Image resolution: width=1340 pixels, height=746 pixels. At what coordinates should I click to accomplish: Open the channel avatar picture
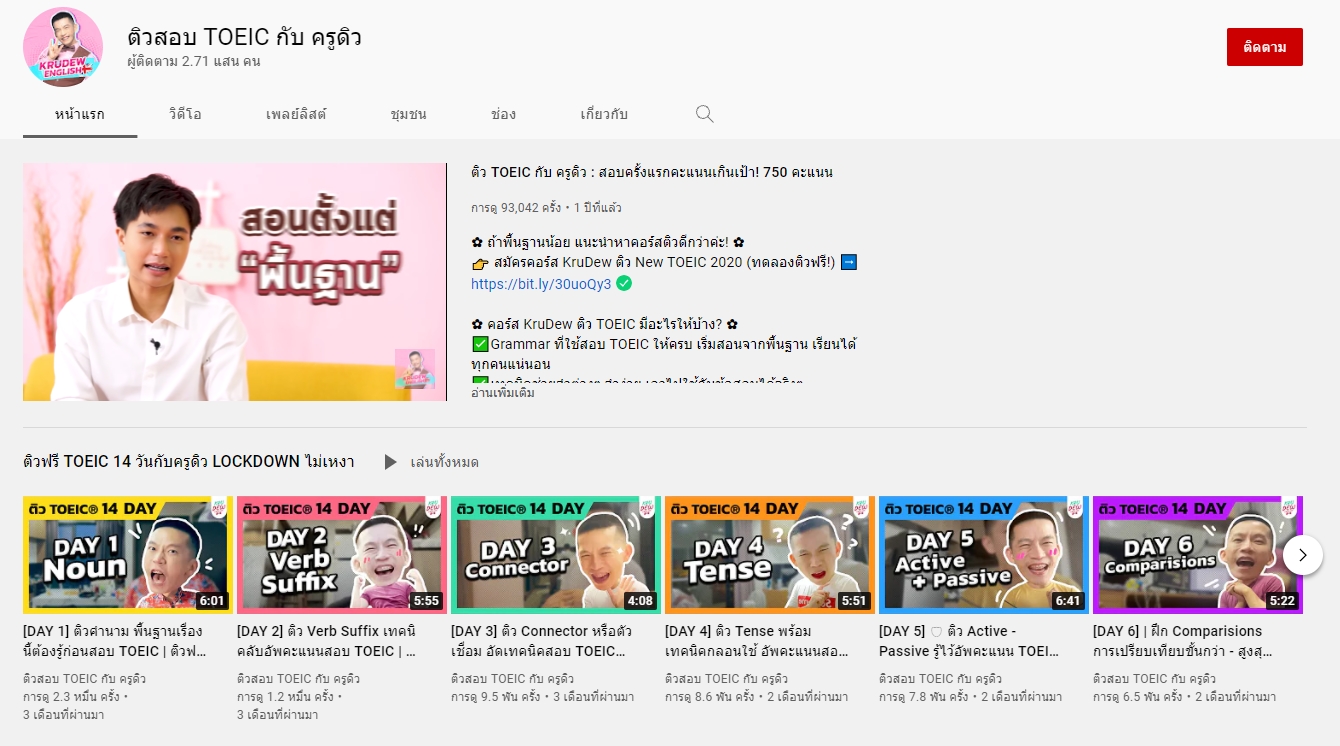coord(63,47)
